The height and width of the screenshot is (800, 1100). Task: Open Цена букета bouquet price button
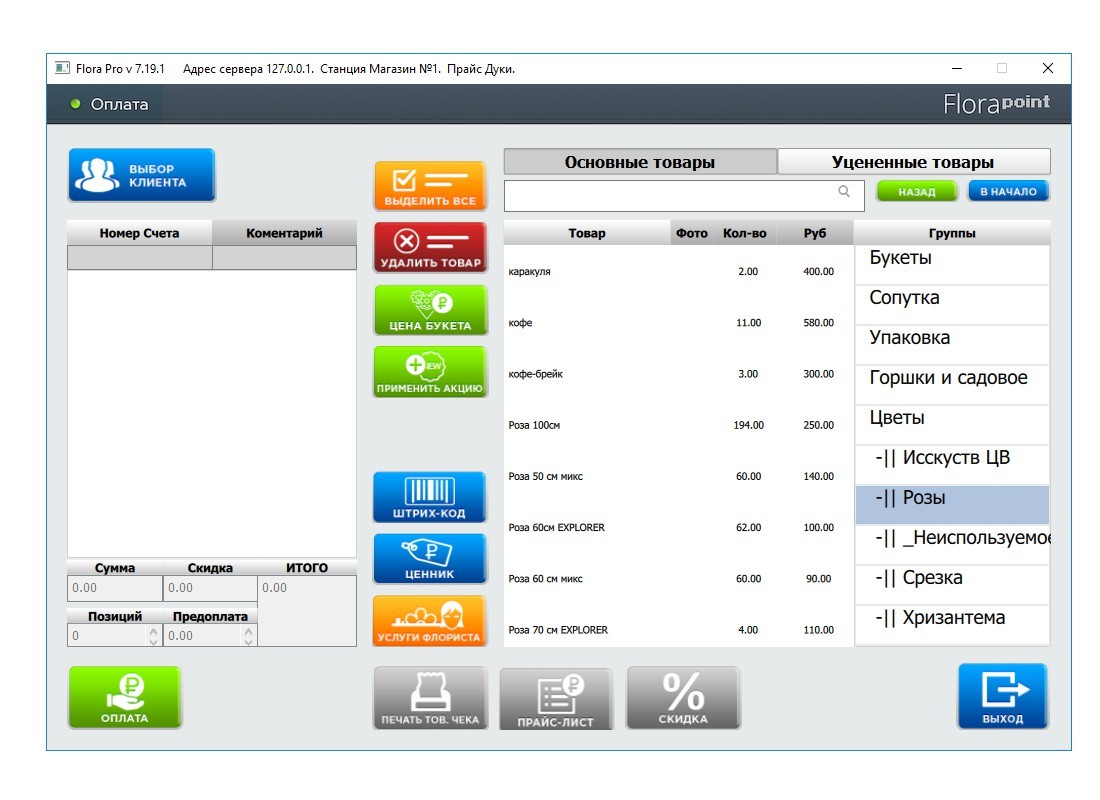(x=430, y=310)
